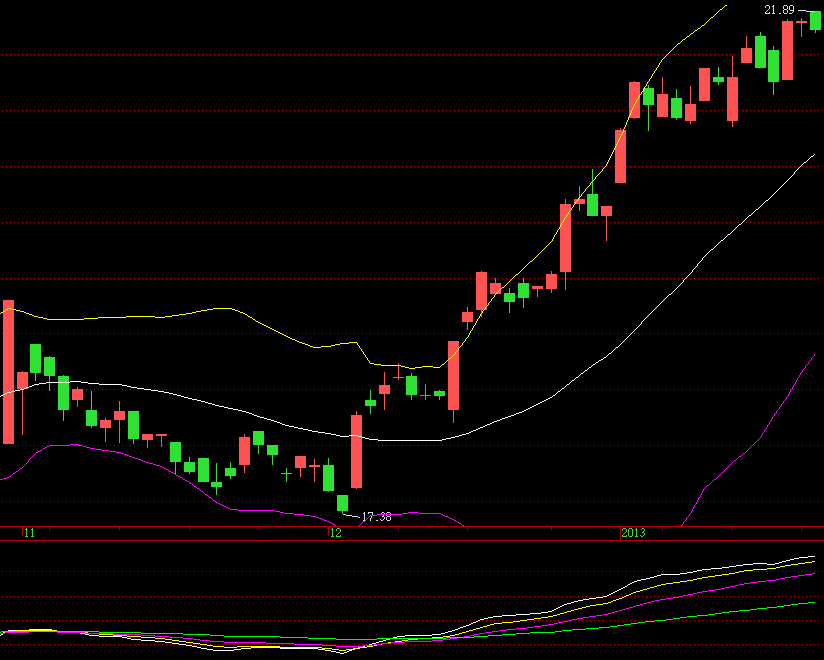The width and height of the screenshot is (824, 660).
Task: Select the magenta line in the lower indicator panel
Action: [700, 588]
